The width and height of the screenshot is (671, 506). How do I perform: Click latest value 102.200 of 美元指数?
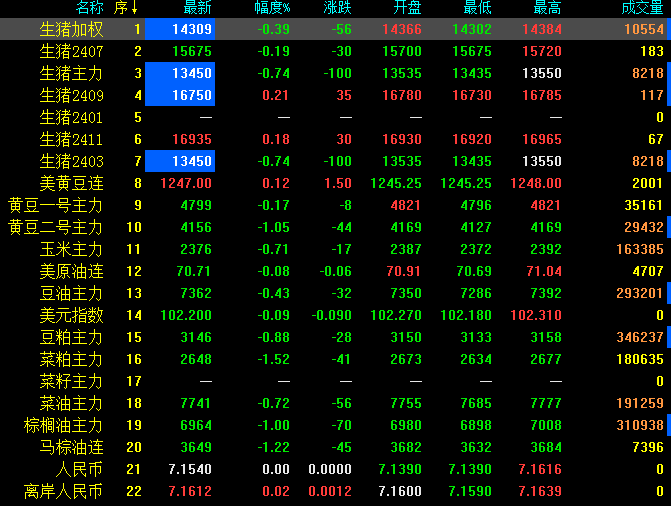186,316
